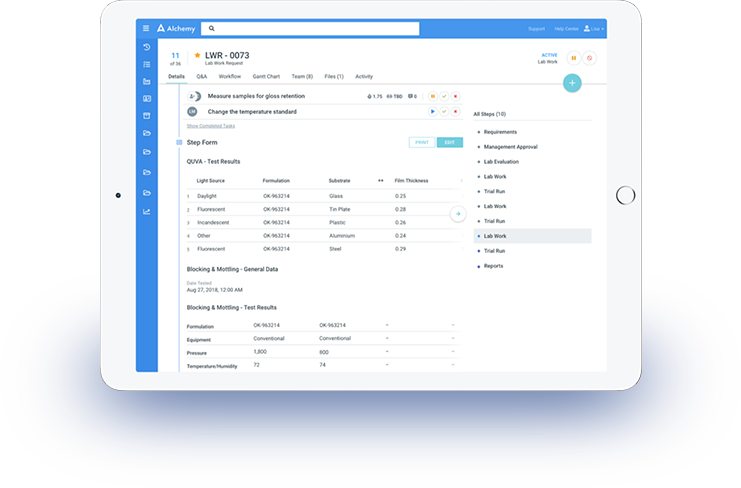
Task: Click the Tin Plate substrate cell
Action: click(x=340, y=209)
